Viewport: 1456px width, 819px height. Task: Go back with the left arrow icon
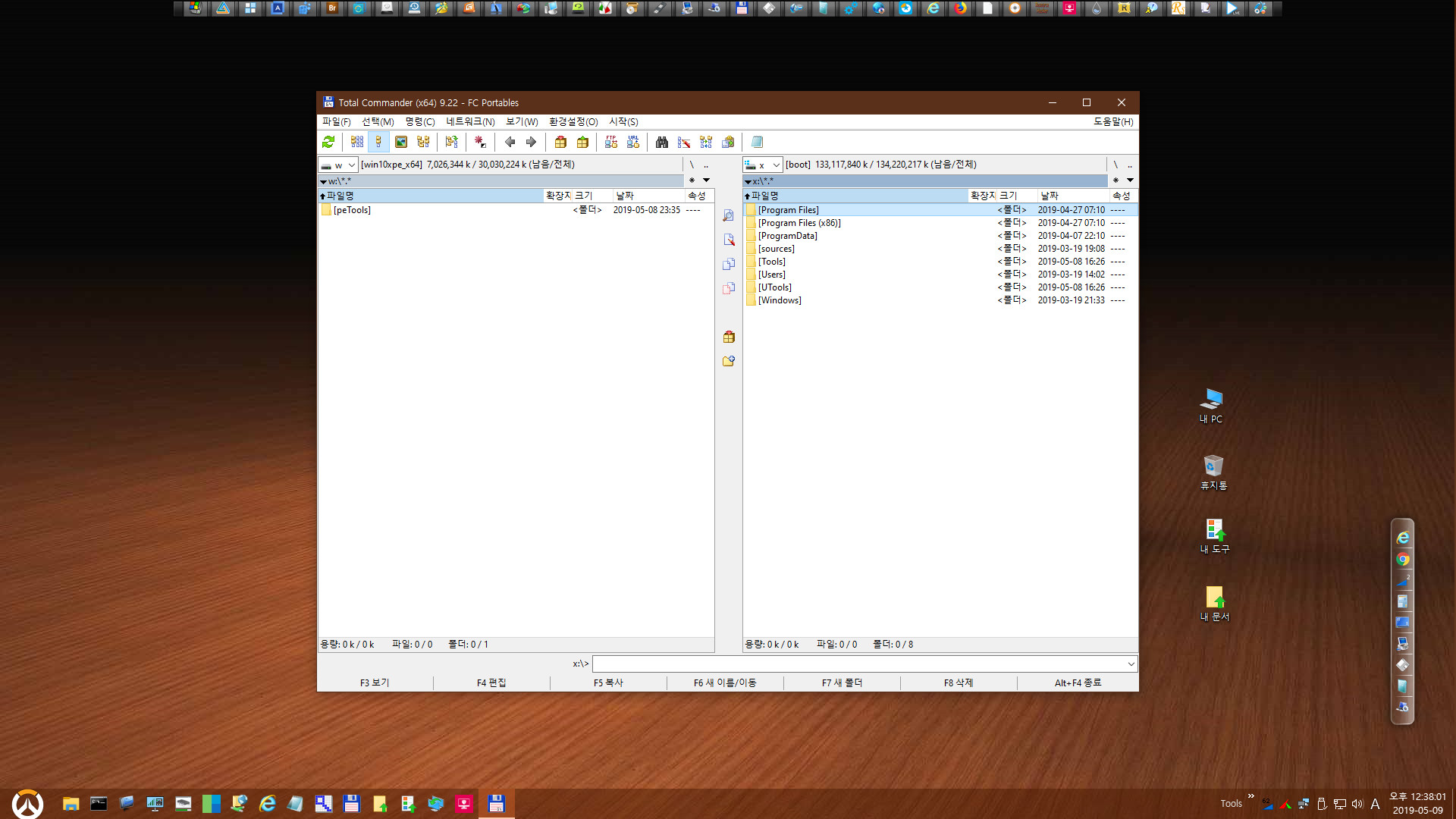[x=510, y=142]
